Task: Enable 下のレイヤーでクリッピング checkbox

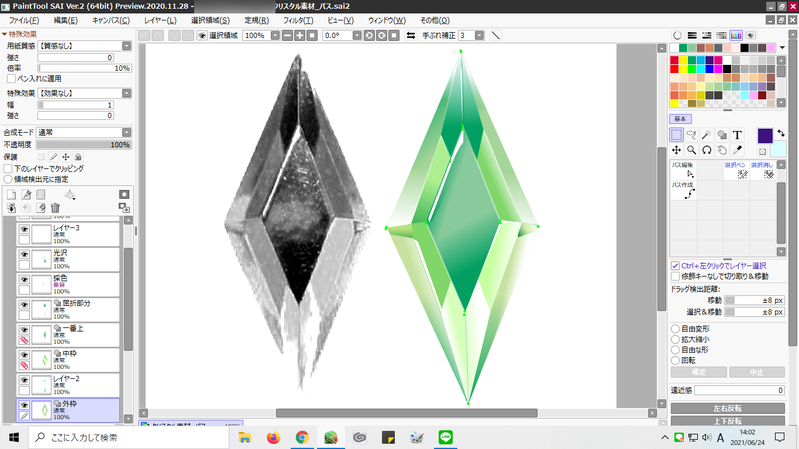Action: click(x=8, y=168)
